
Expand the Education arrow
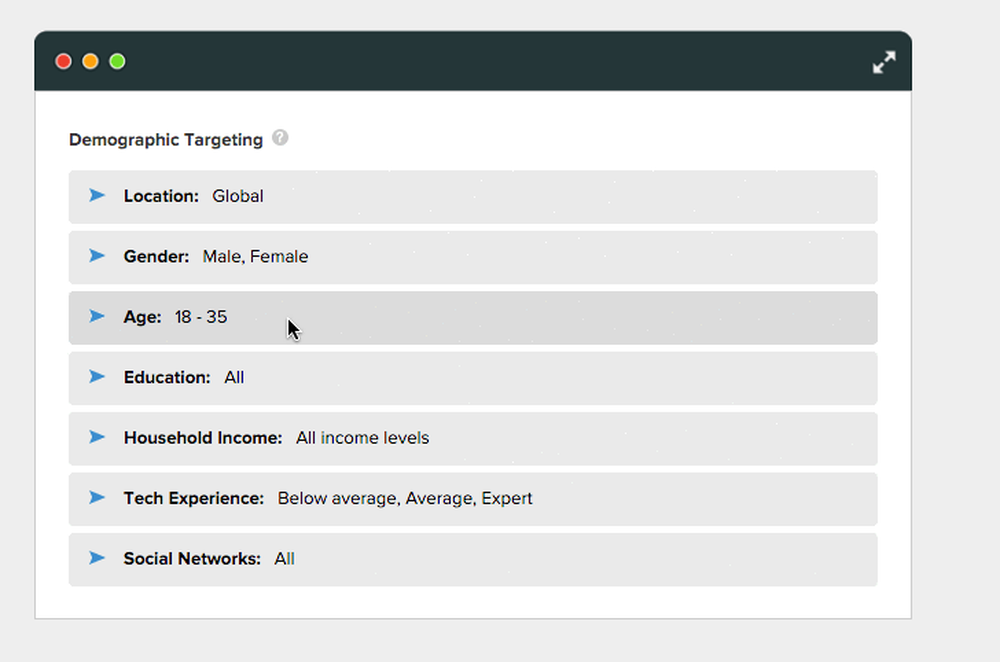97,377
